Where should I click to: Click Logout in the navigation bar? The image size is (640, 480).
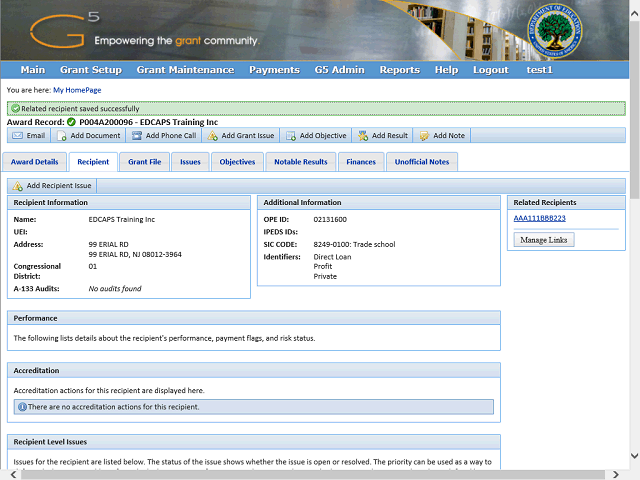point(490,70)
